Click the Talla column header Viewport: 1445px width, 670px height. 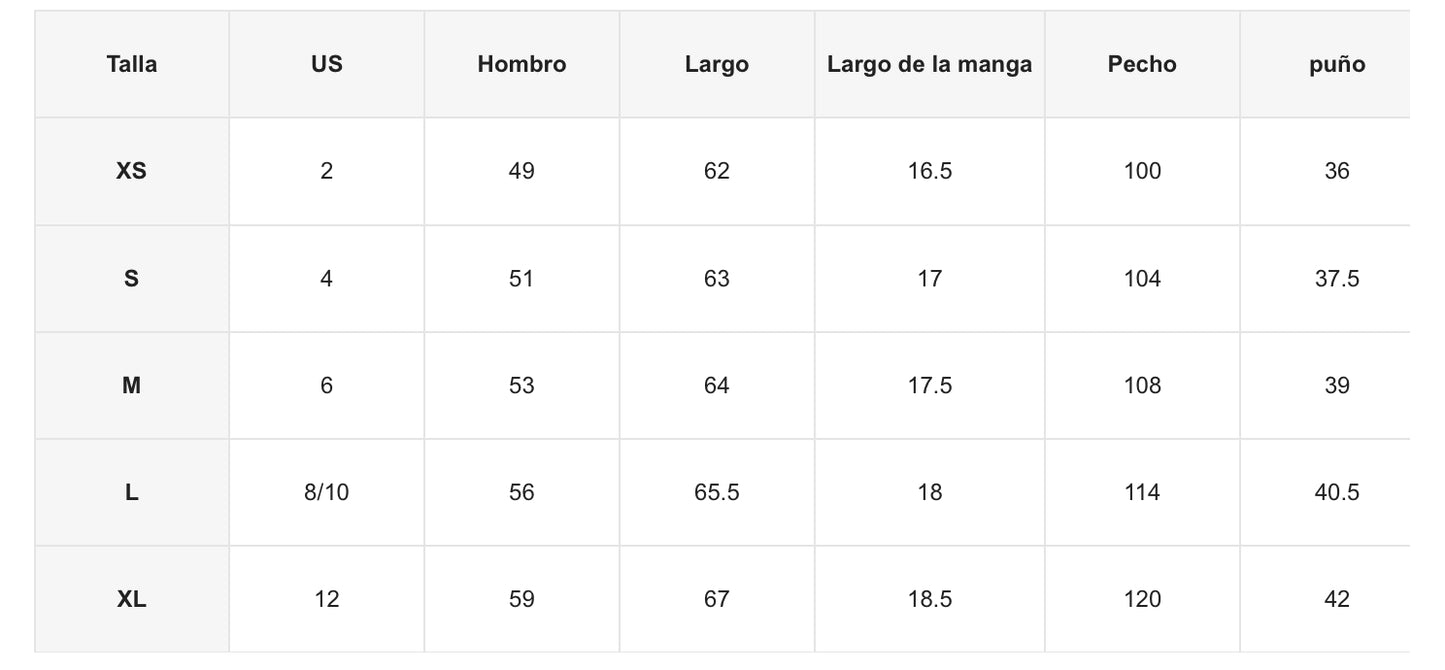(x=131, y=64)
